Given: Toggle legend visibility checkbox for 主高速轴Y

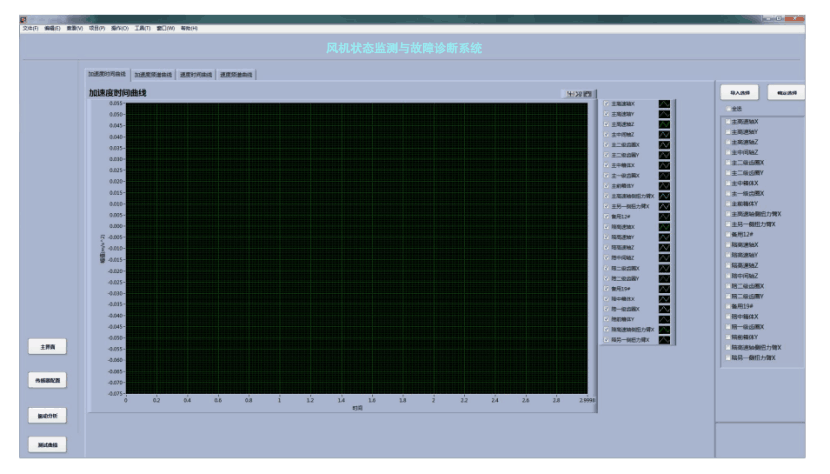Looking at the screenshot, I should pos(605,114).
